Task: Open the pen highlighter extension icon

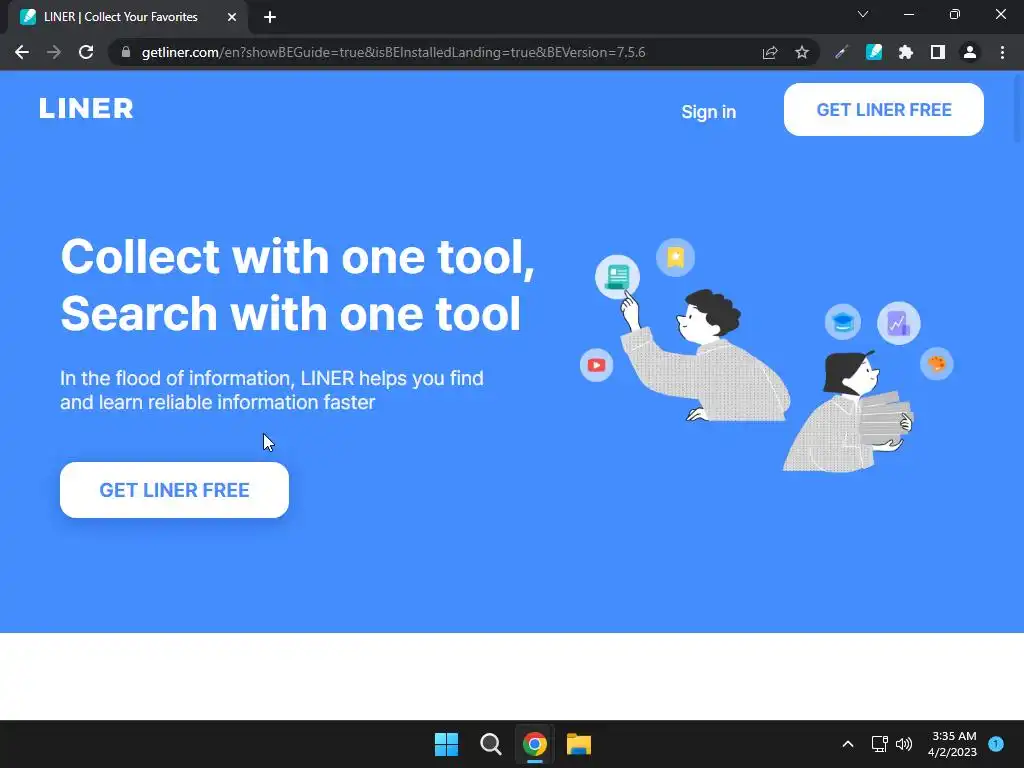Action: tap(841, 52)
